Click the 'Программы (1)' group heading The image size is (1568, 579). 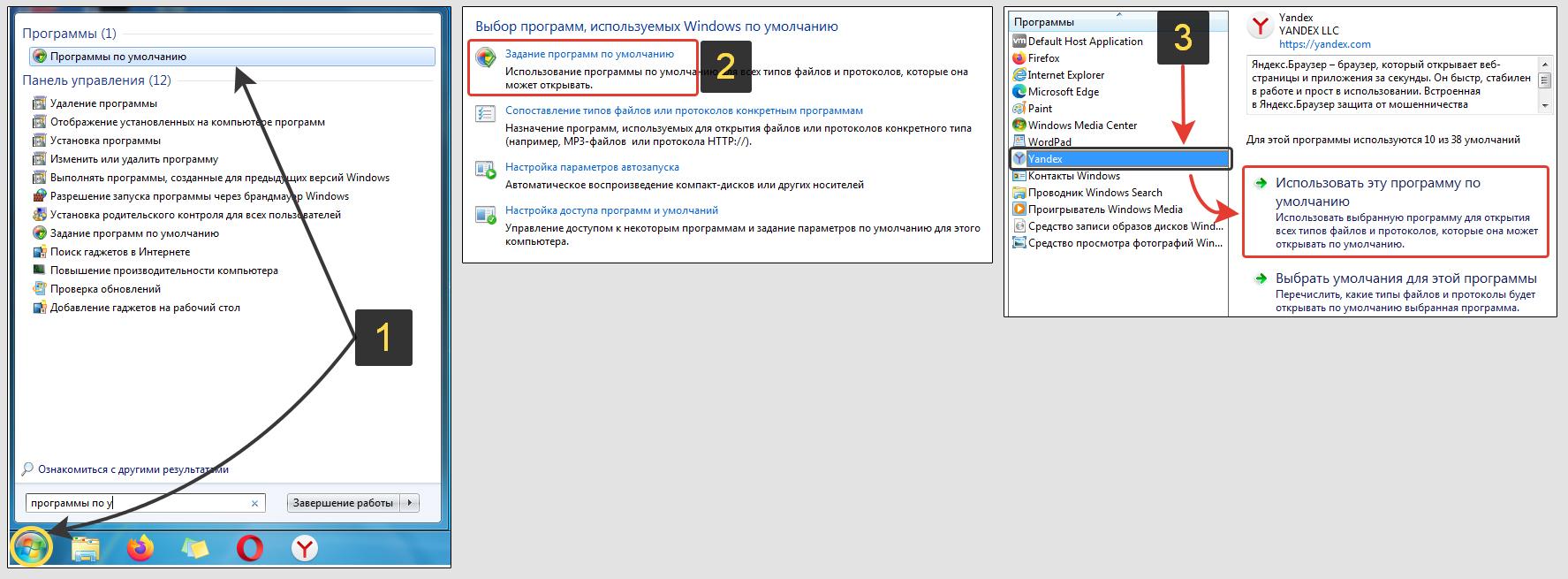point(69,34)
